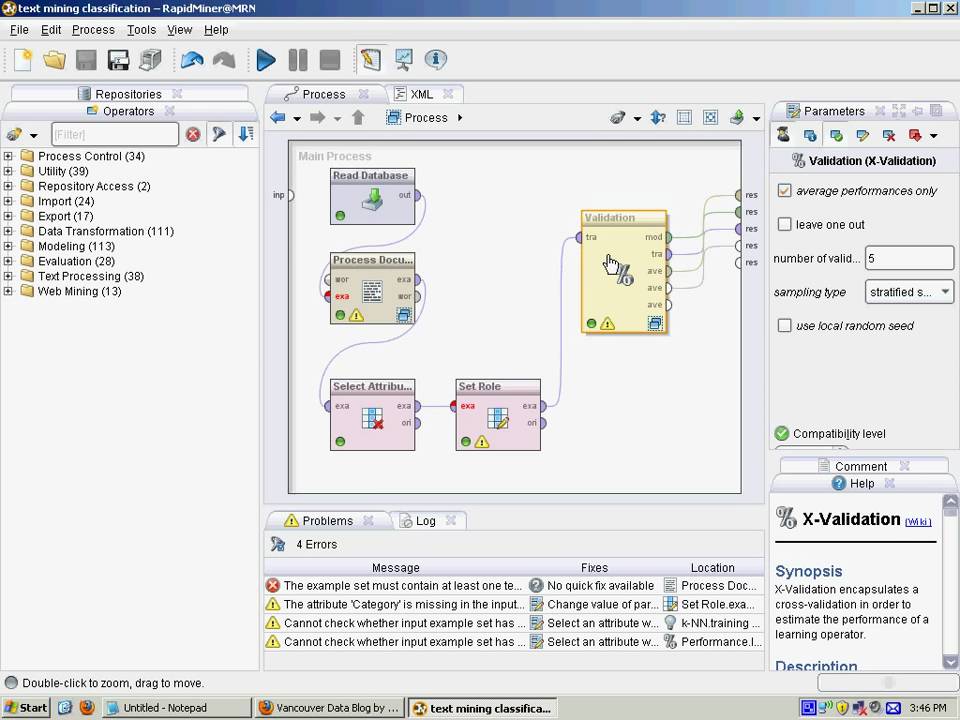Click the New process toolbar icon
Image resolution: width=960 pixels, height=720 pixels.
tap(23, 60)
